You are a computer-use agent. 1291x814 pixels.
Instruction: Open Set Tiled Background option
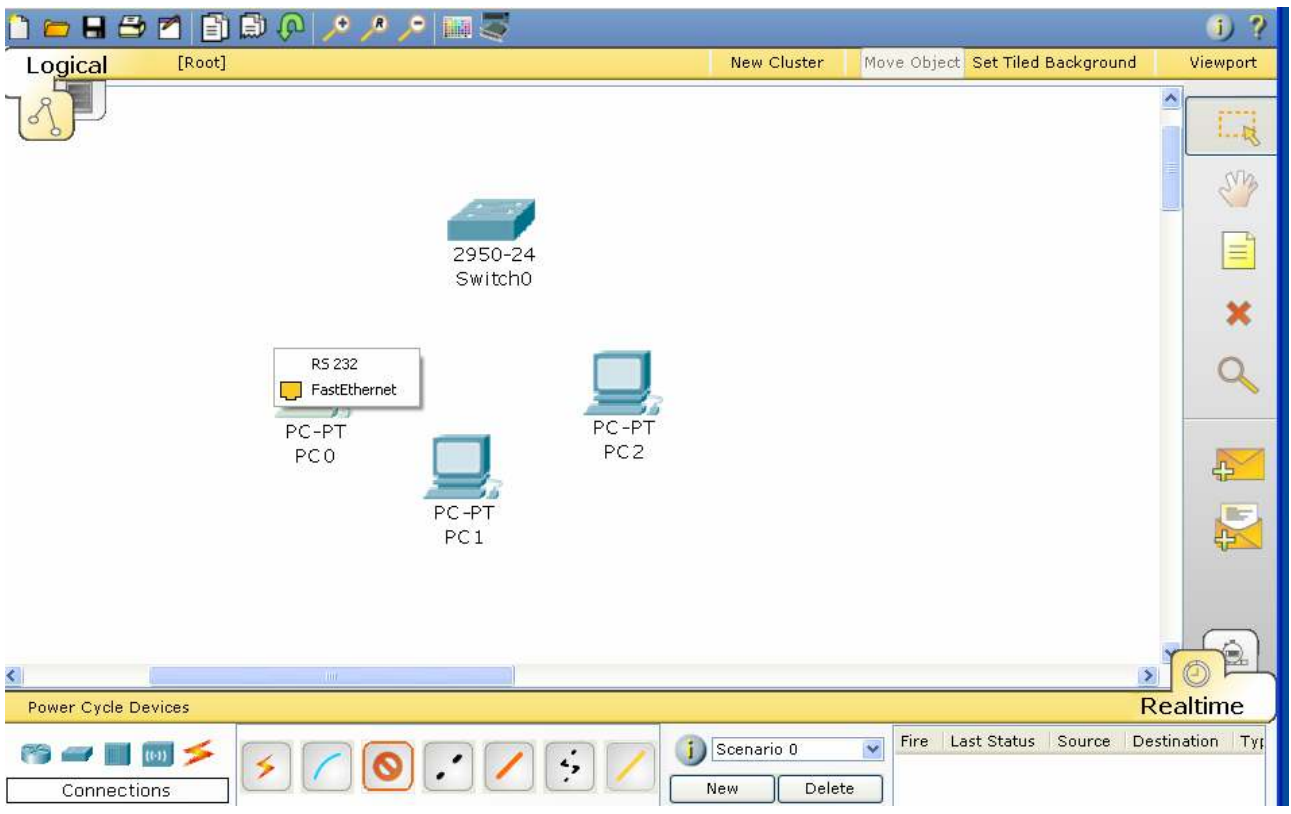(1054, 62)
